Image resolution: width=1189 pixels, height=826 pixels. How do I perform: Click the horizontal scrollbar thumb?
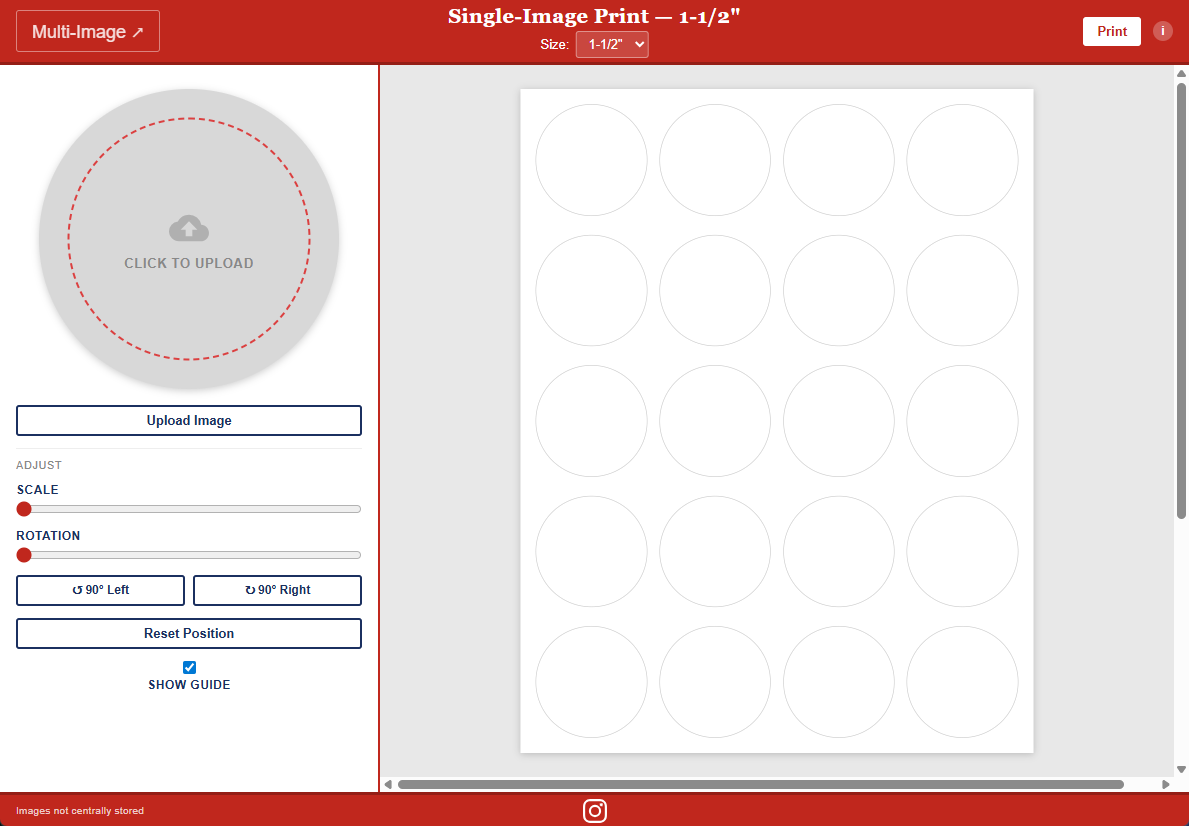[x=761, y=784]
